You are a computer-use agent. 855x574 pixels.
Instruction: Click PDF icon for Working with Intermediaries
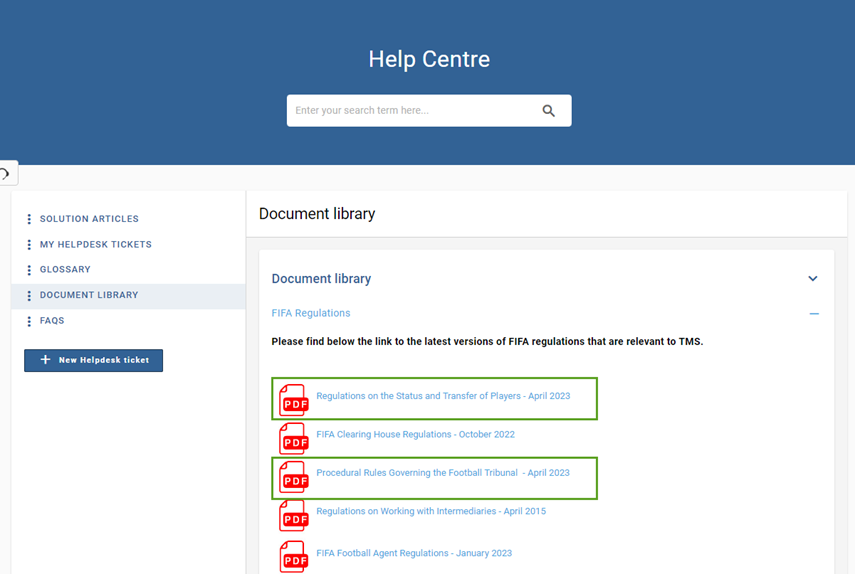click(x=294, y=515)
